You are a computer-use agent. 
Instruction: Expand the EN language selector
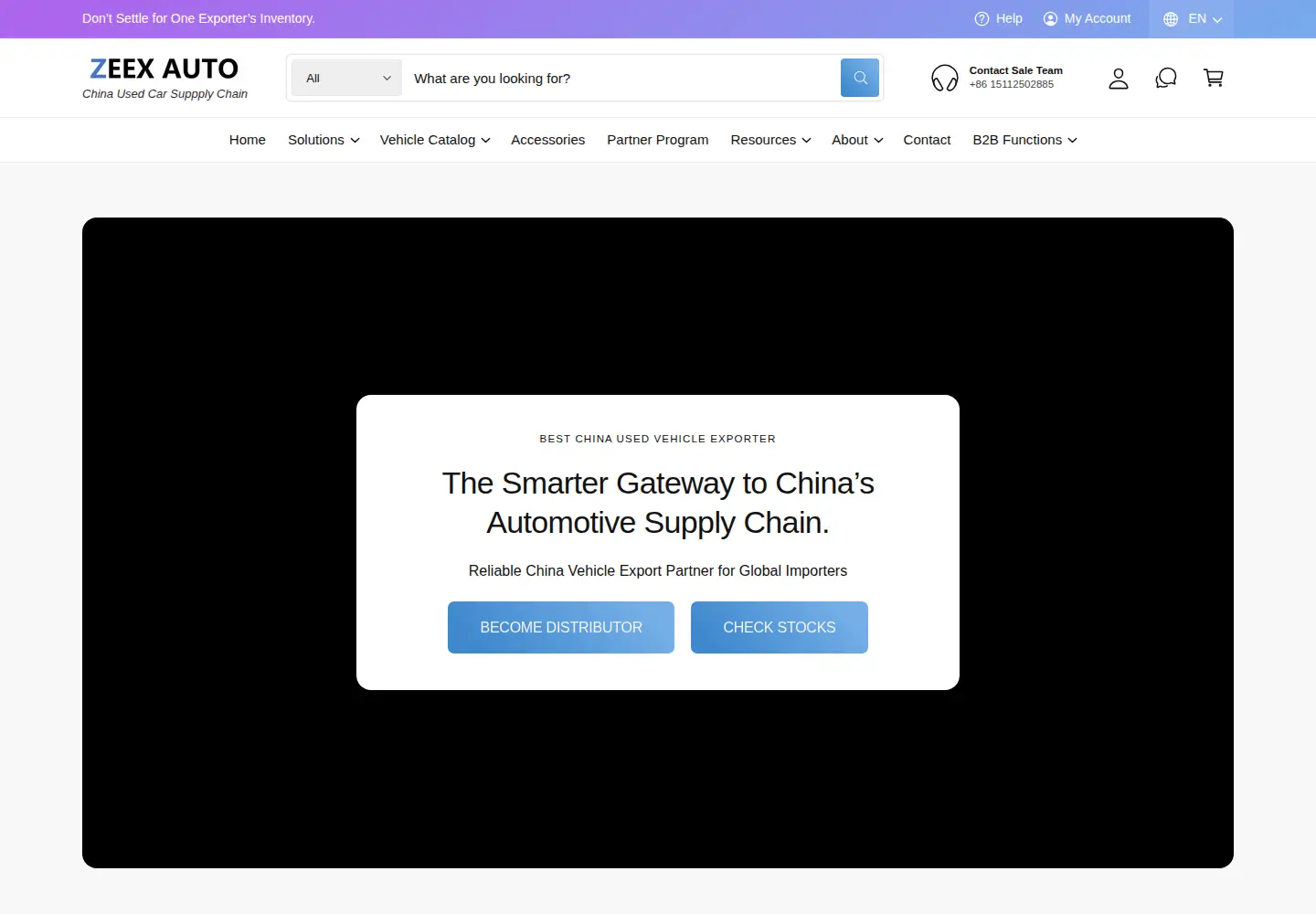1192,18
